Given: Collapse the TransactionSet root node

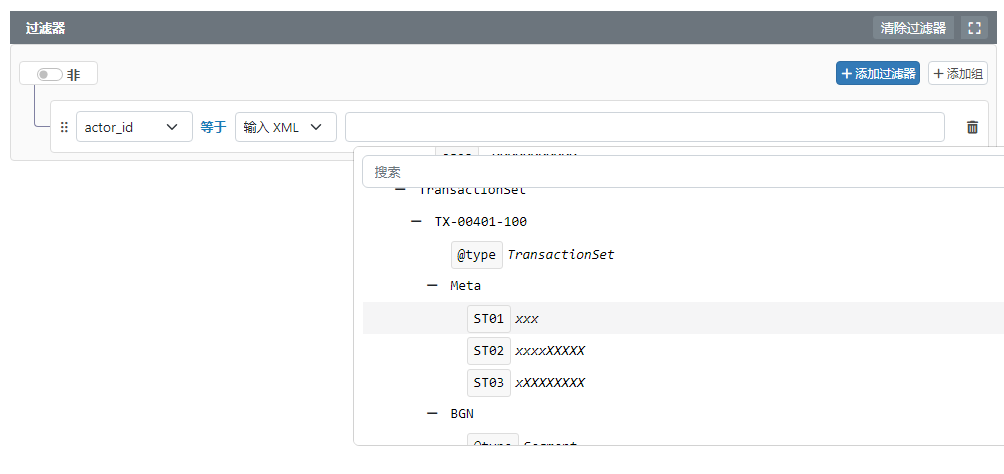Looking at the screenshot, I should coord(400,190).
